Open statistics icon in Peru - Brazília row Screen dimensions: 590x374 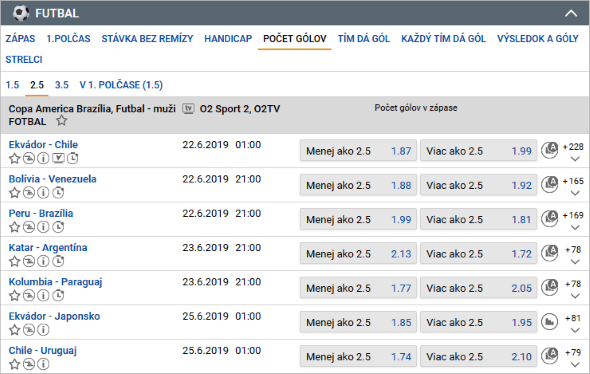(x=549, y=219)
